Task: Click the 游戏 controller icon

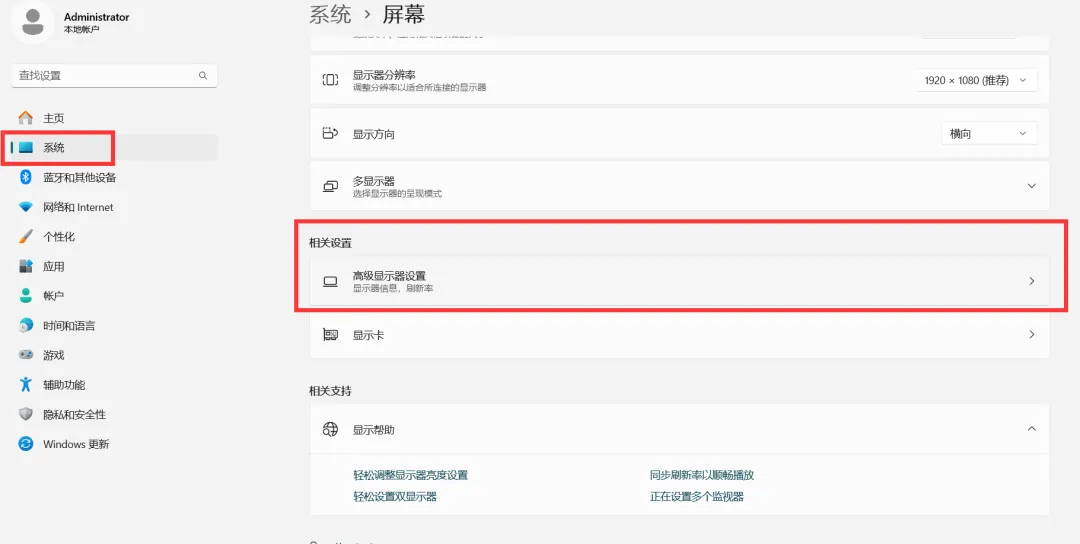Action: [25, 355]
